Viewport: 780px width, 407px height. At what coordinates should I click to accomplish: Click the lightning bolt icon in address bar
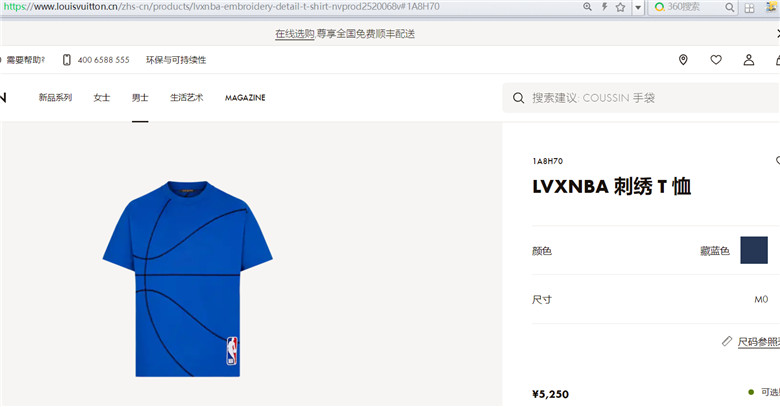(604, 7)
